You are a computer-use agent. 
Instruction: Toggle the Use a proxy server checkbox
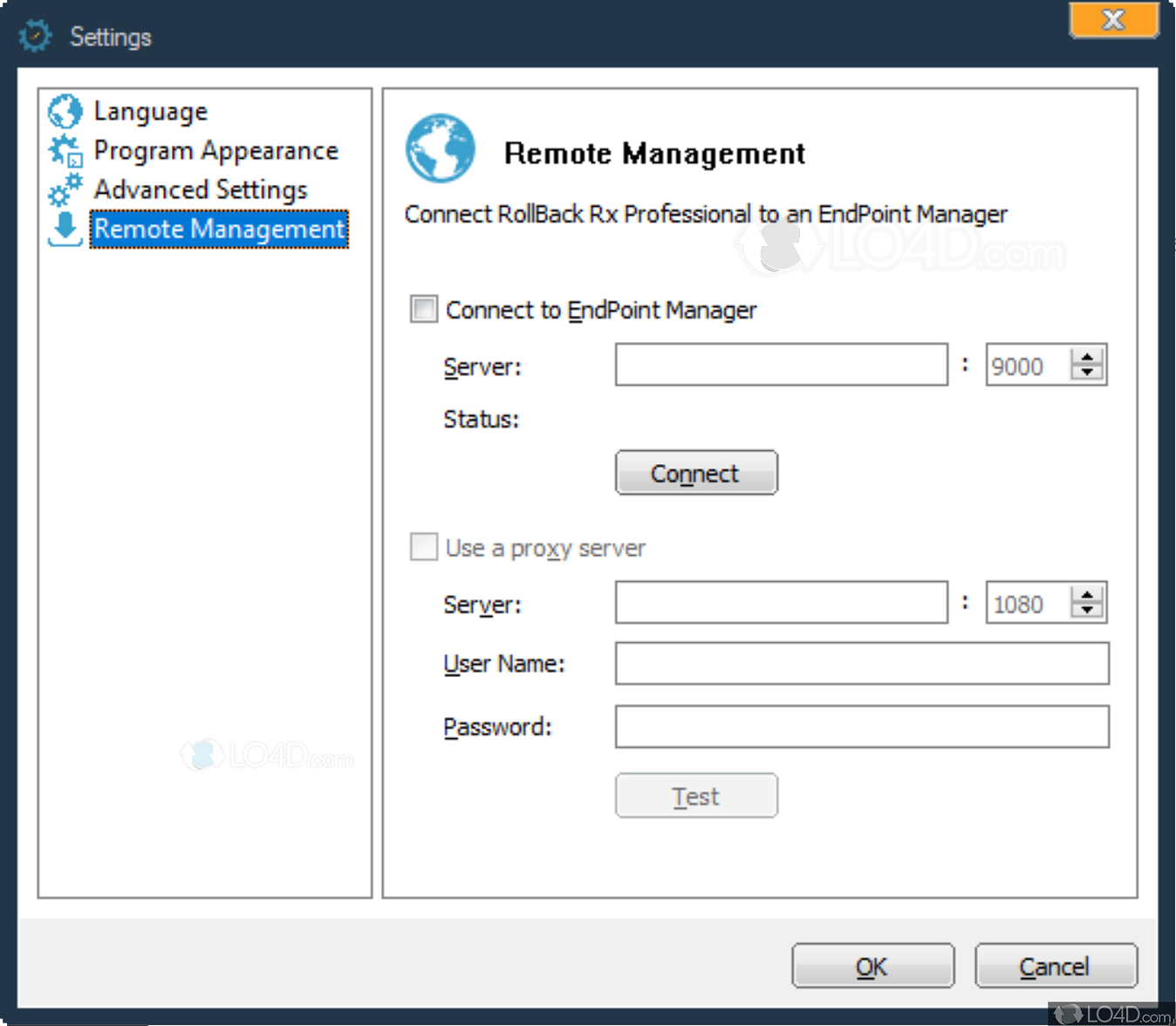(423, 546)
